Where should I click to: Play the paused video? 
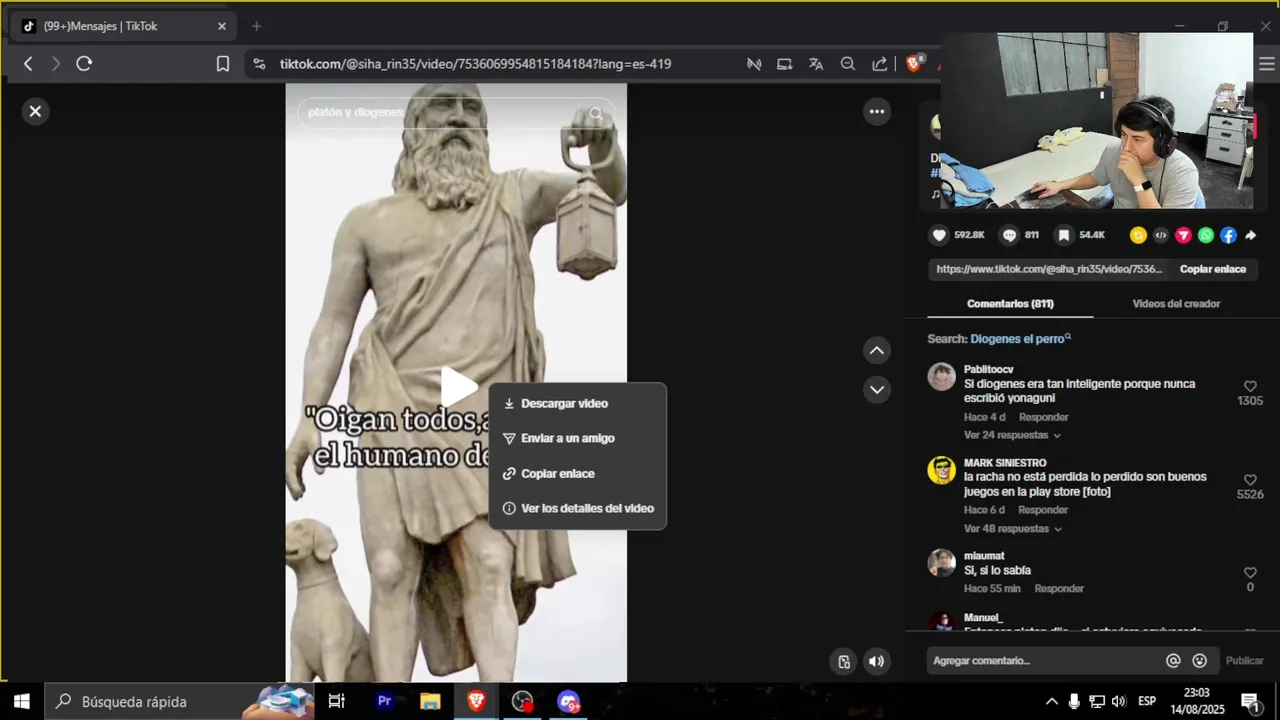(458, 386)
